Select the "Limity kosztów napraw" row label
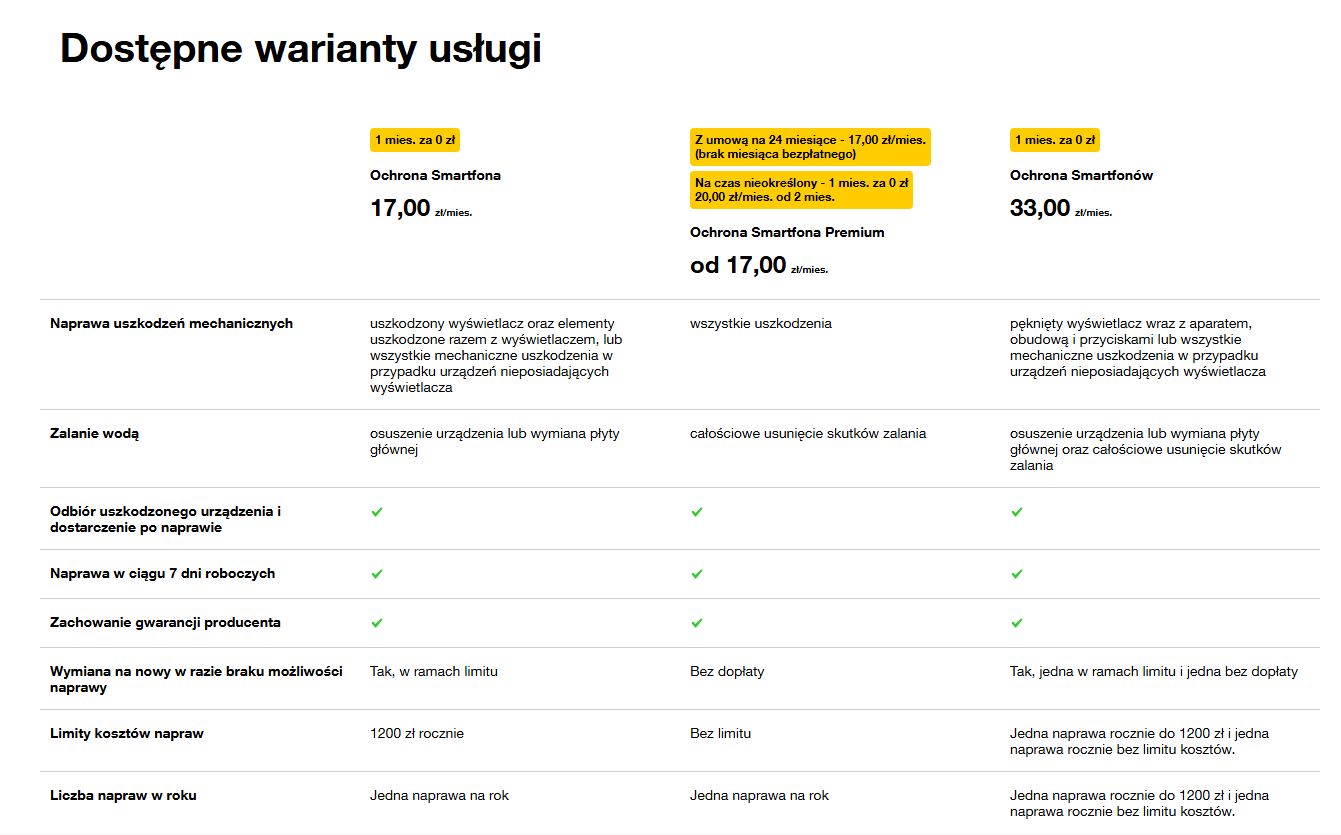 (127, 734)
